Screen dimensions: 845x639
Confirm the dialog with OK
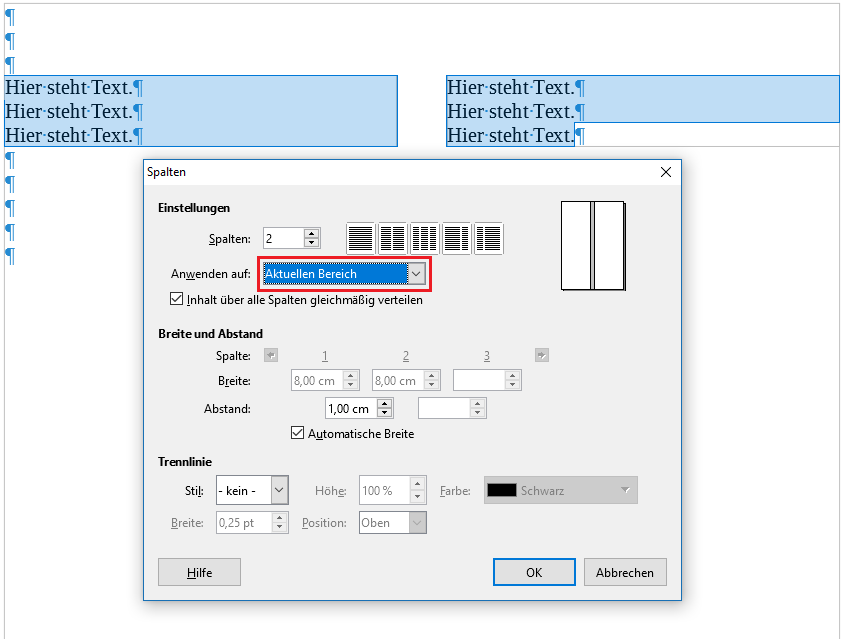534,572
